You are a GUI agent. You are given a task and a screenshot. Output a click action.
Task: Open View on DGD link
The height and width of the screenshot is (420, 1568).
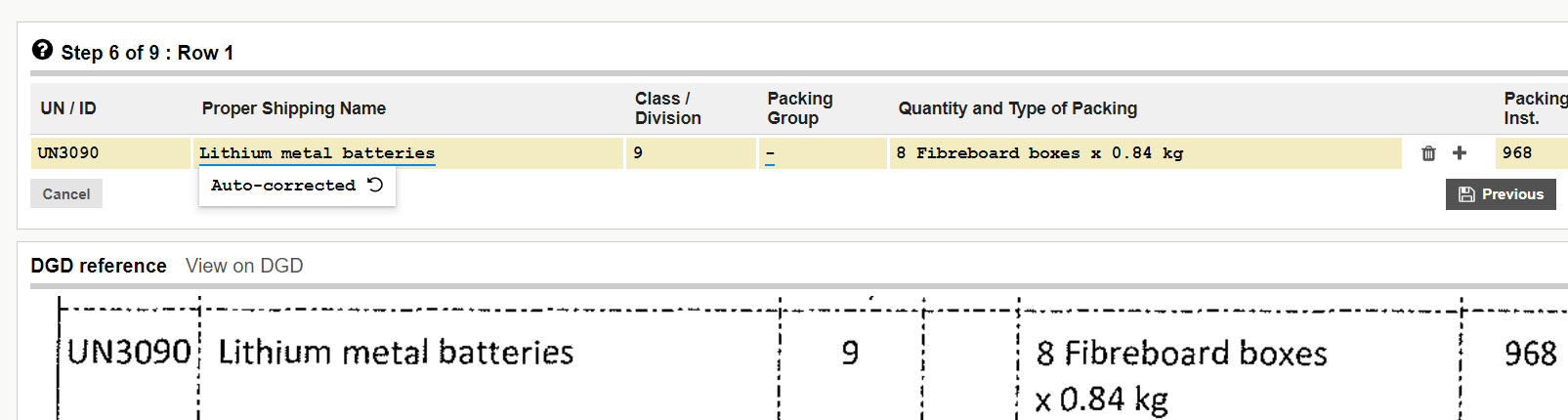tap(244, 266)
